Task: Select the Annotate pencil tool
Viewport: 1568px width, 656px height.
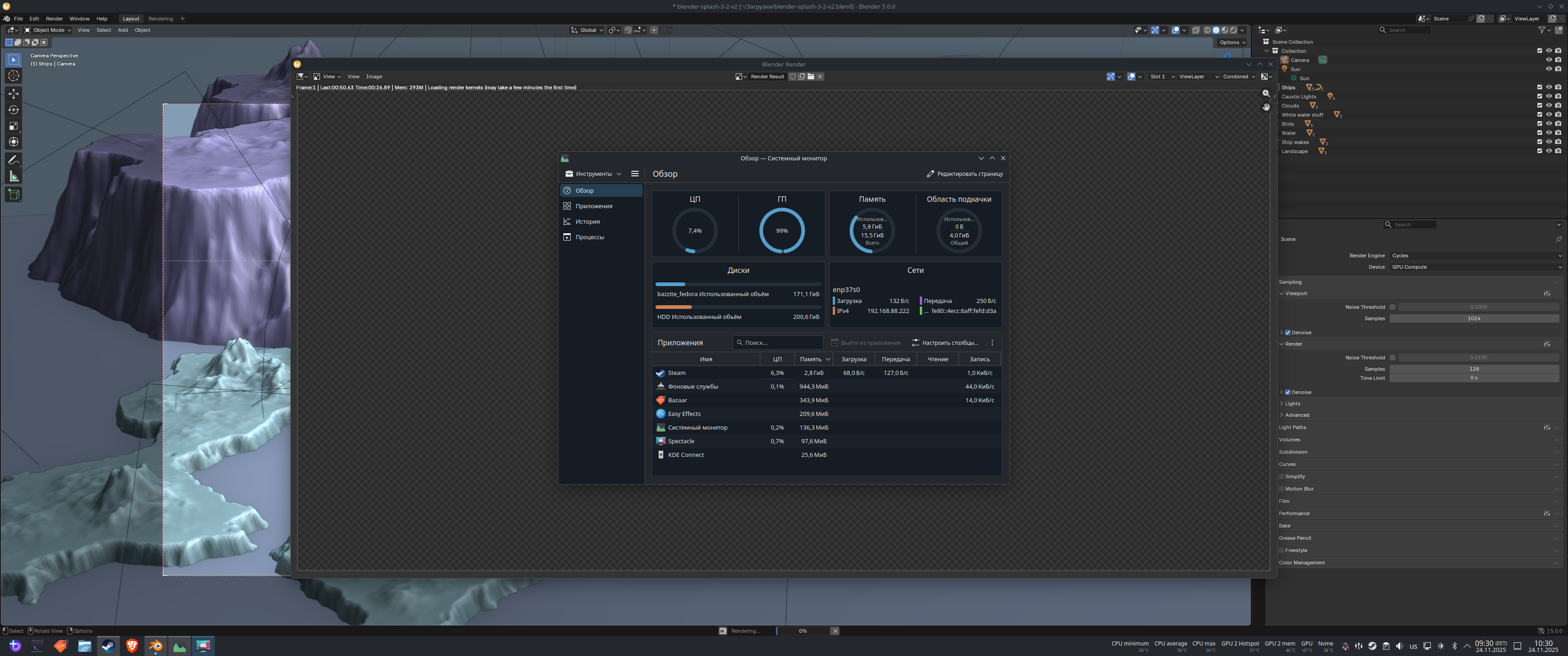Action: (x=13, y=160)
